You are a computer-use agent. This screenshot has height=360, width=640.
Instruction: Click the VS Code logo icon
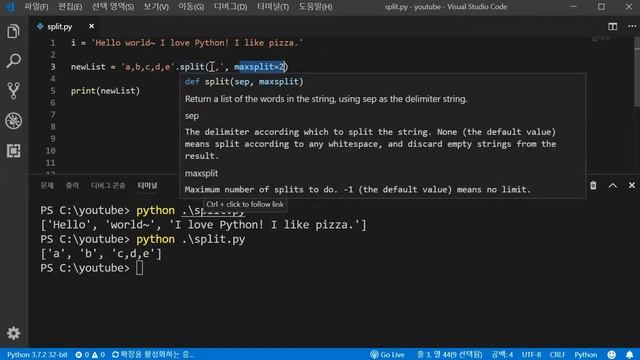pyautogui.click(x=10, y=7)
